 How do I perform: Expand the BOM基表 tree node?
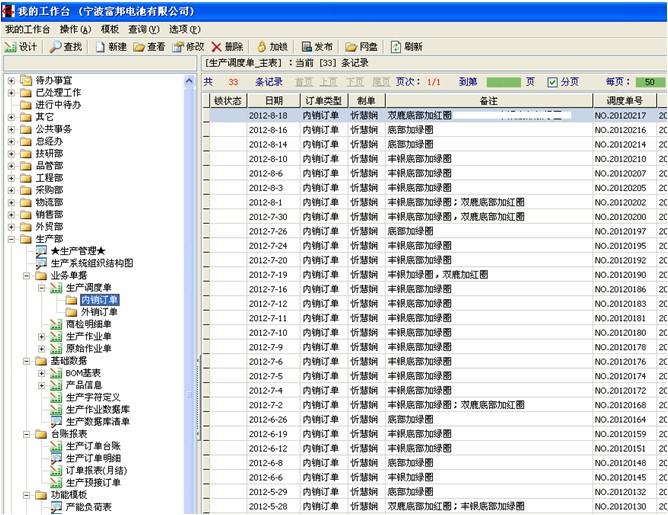tap(42, 373)
